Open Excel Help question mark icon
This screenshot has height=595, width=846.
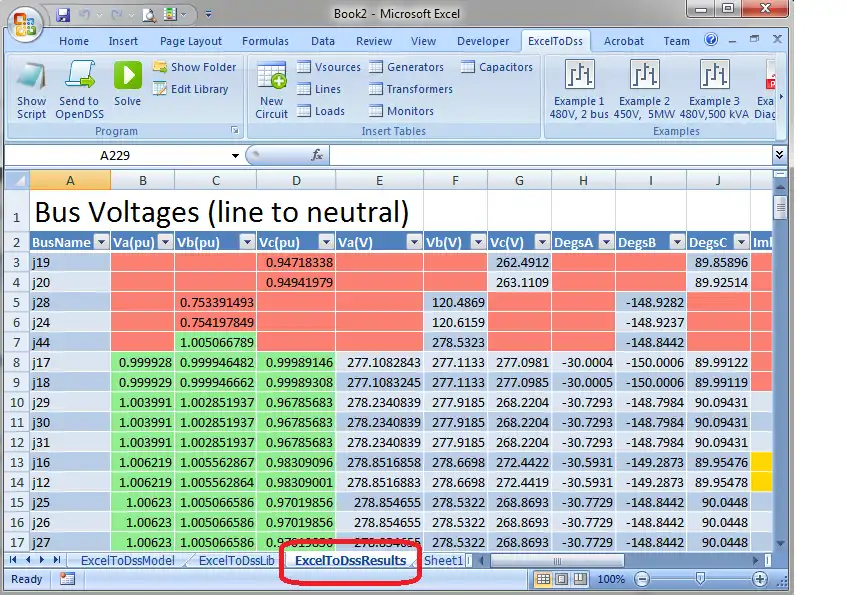point(711,39)
